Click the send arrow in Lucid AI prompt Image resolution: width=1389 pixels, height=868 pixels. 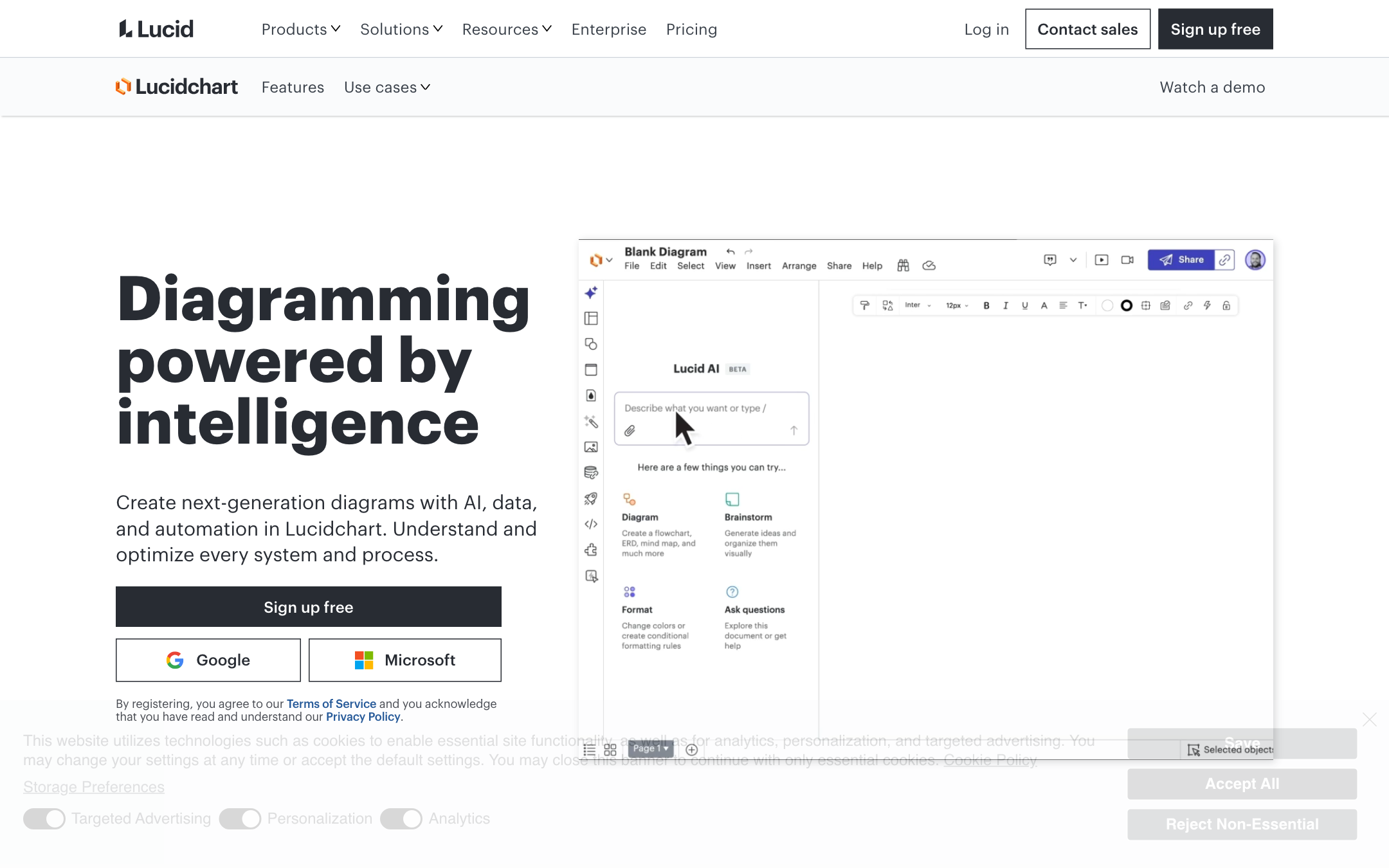794,431
